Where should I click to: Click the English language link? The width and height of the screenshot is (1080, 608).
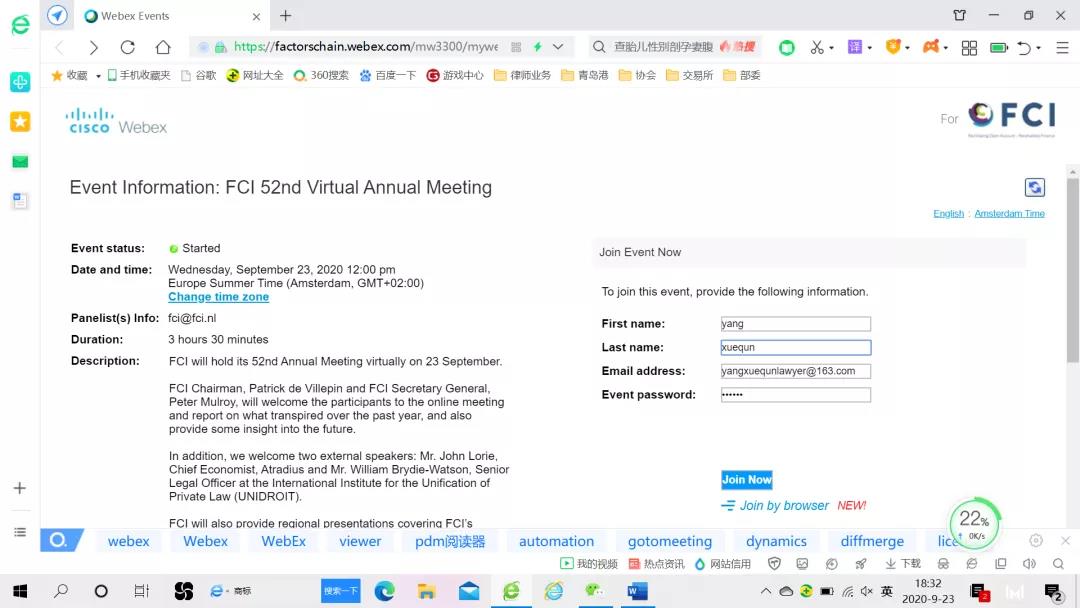[x=948, y=213]
